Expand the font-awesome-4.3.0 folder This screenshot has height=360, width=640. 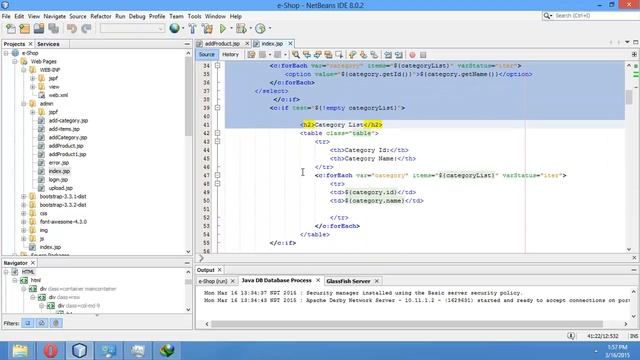click(24, 222)
